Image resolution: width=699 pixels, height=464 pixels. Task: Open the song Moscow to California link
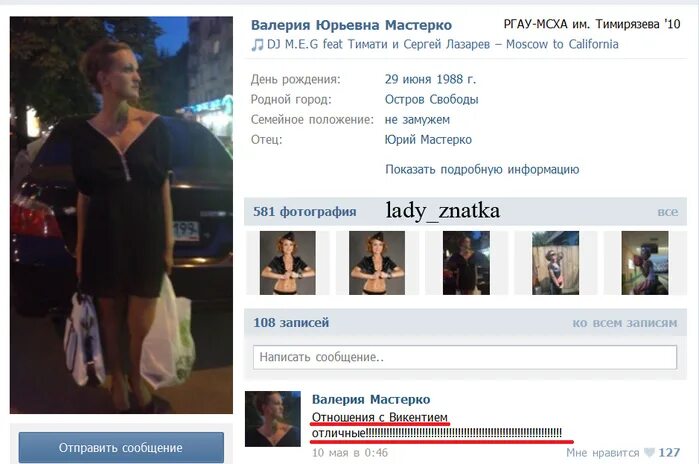443,45
